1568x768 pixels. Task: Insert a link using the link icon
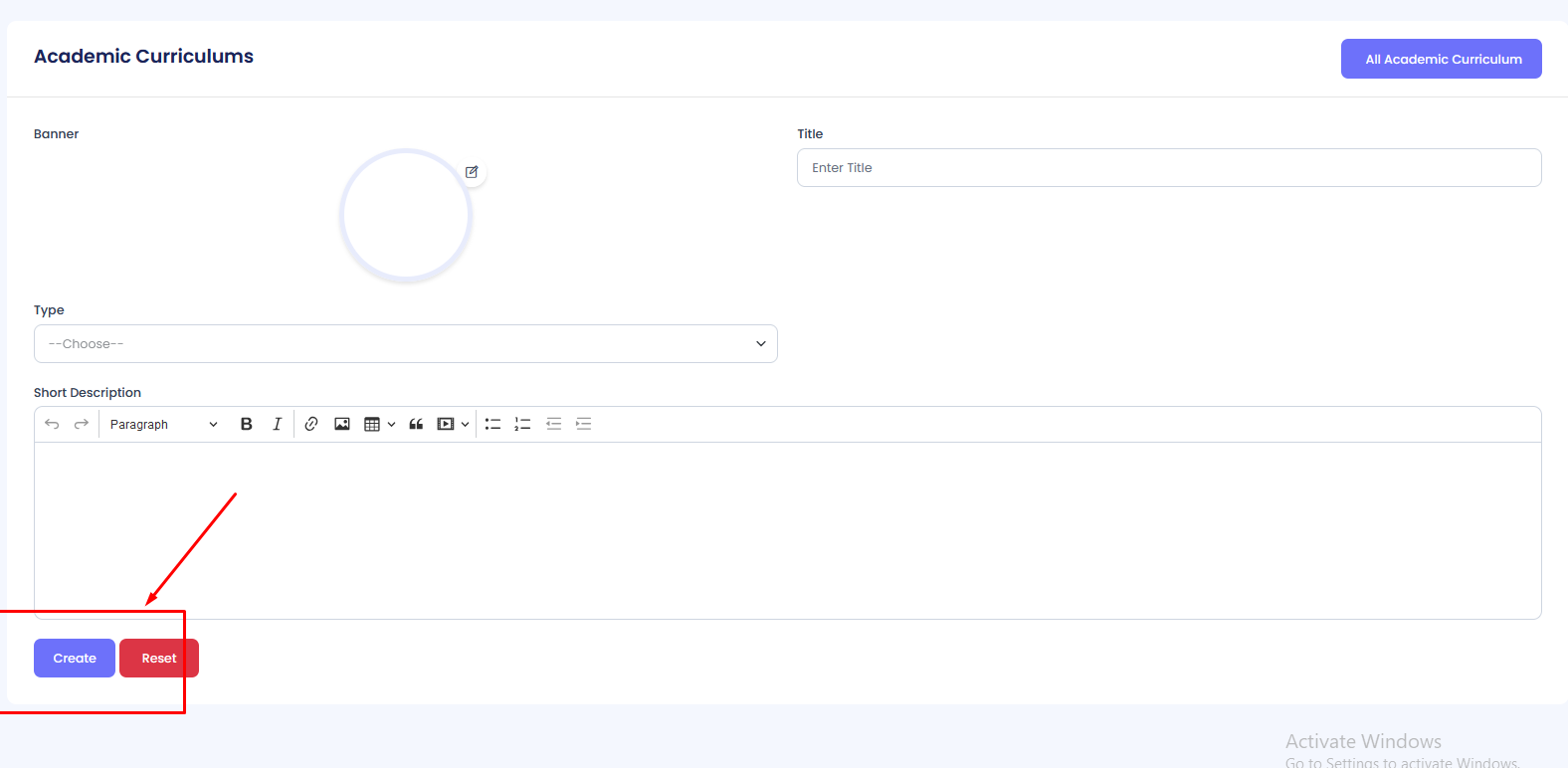pos(311,424)
